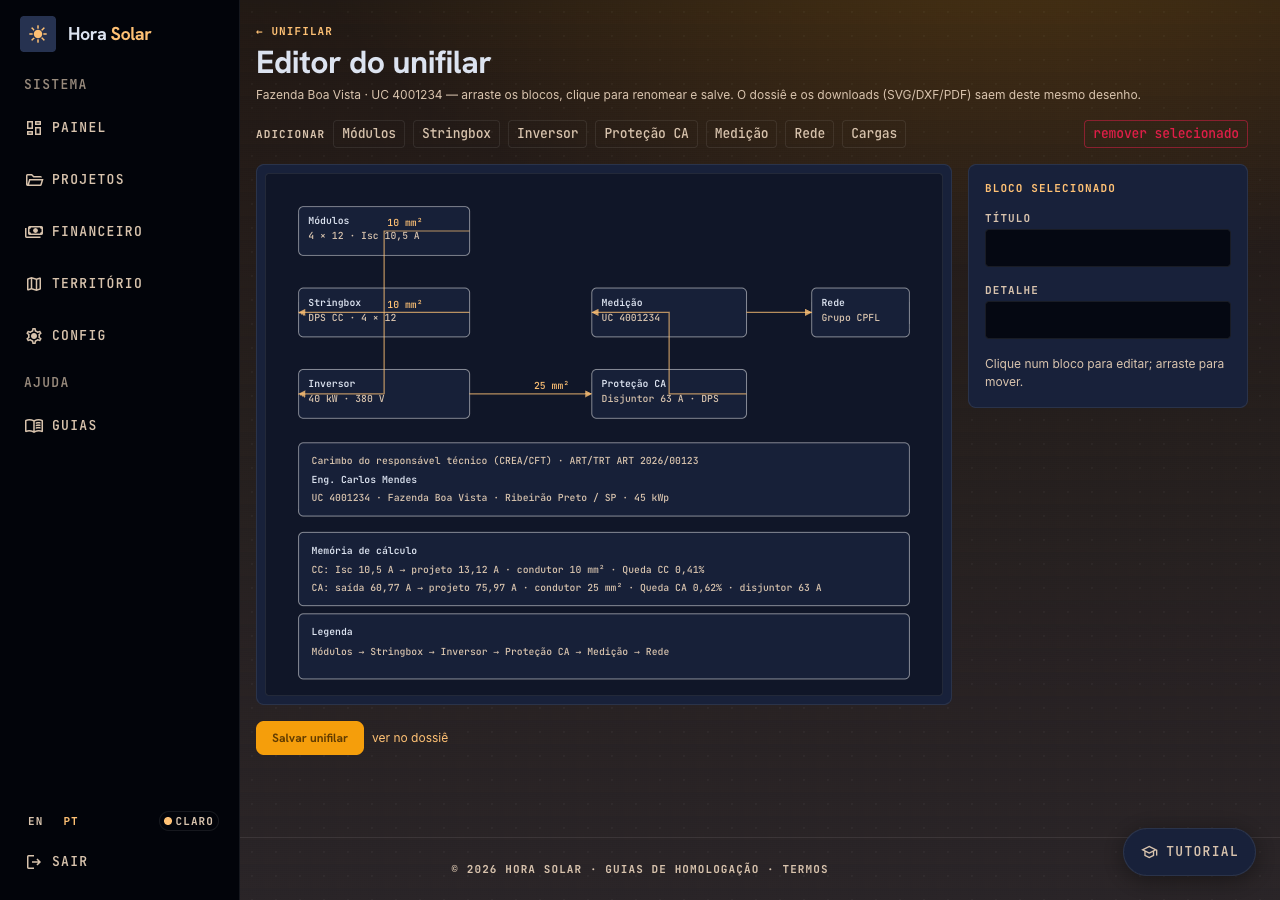1280x900 pixels.
Task: Add a Medição block
Action: [x=741, y=134]
